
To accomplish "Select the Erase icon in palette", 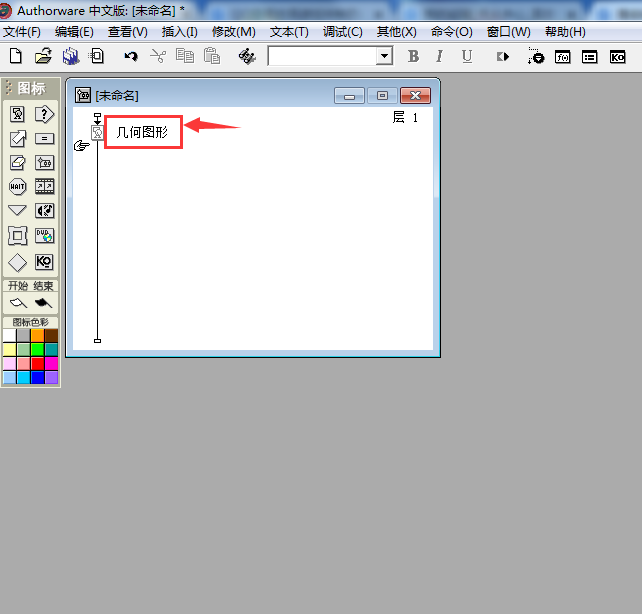I will pos(18,163).
